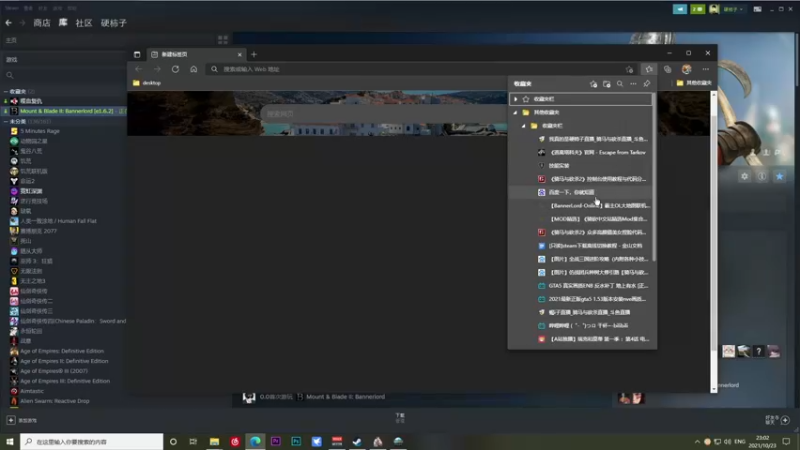The width and height of the screenshot is (800, 450).
Task: Open notification center on taskbar
Action: point(787,441)
